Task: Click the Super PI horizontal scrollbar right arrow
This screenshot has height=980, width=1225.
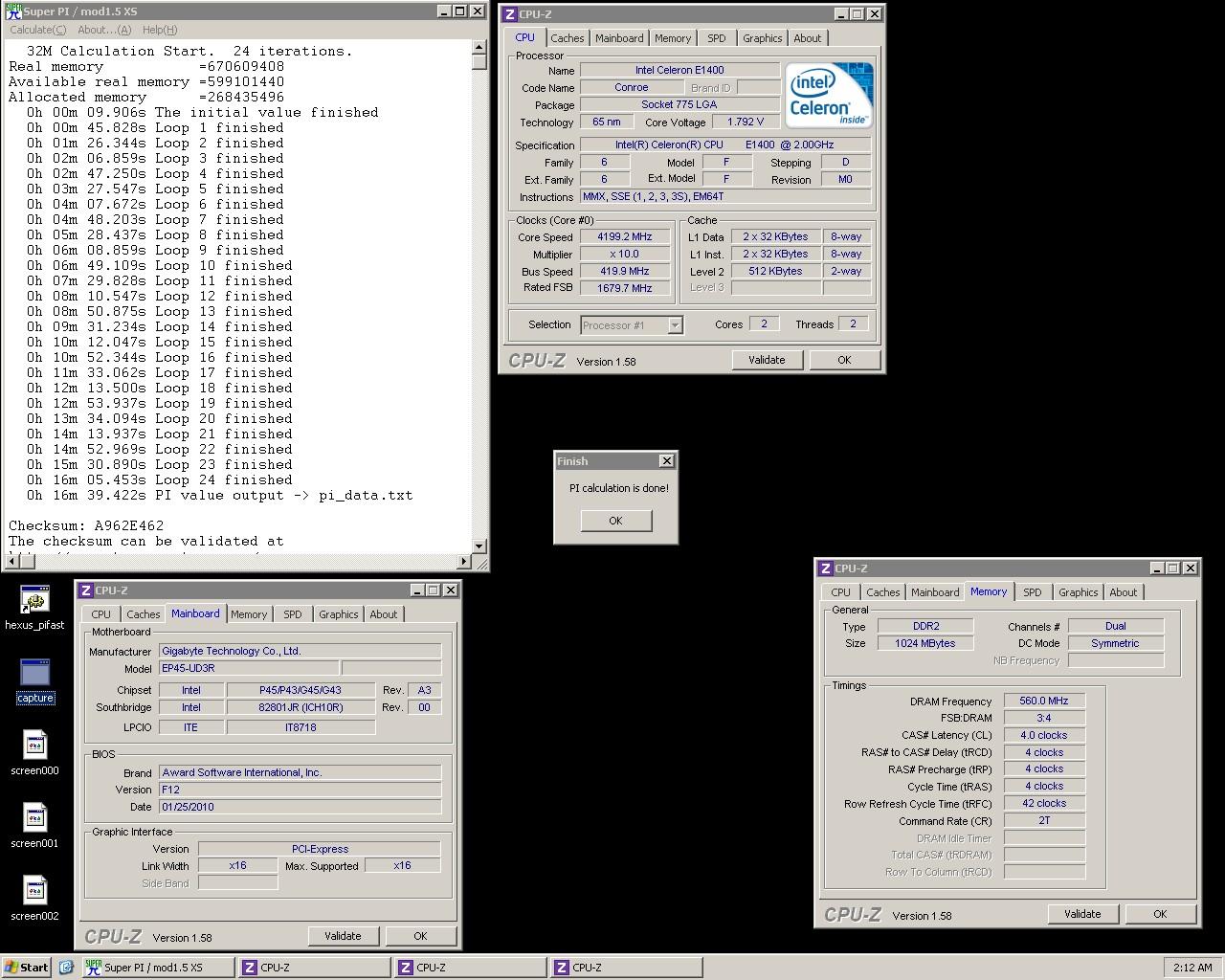Action: pyautogui.click(x=465, y=562)
